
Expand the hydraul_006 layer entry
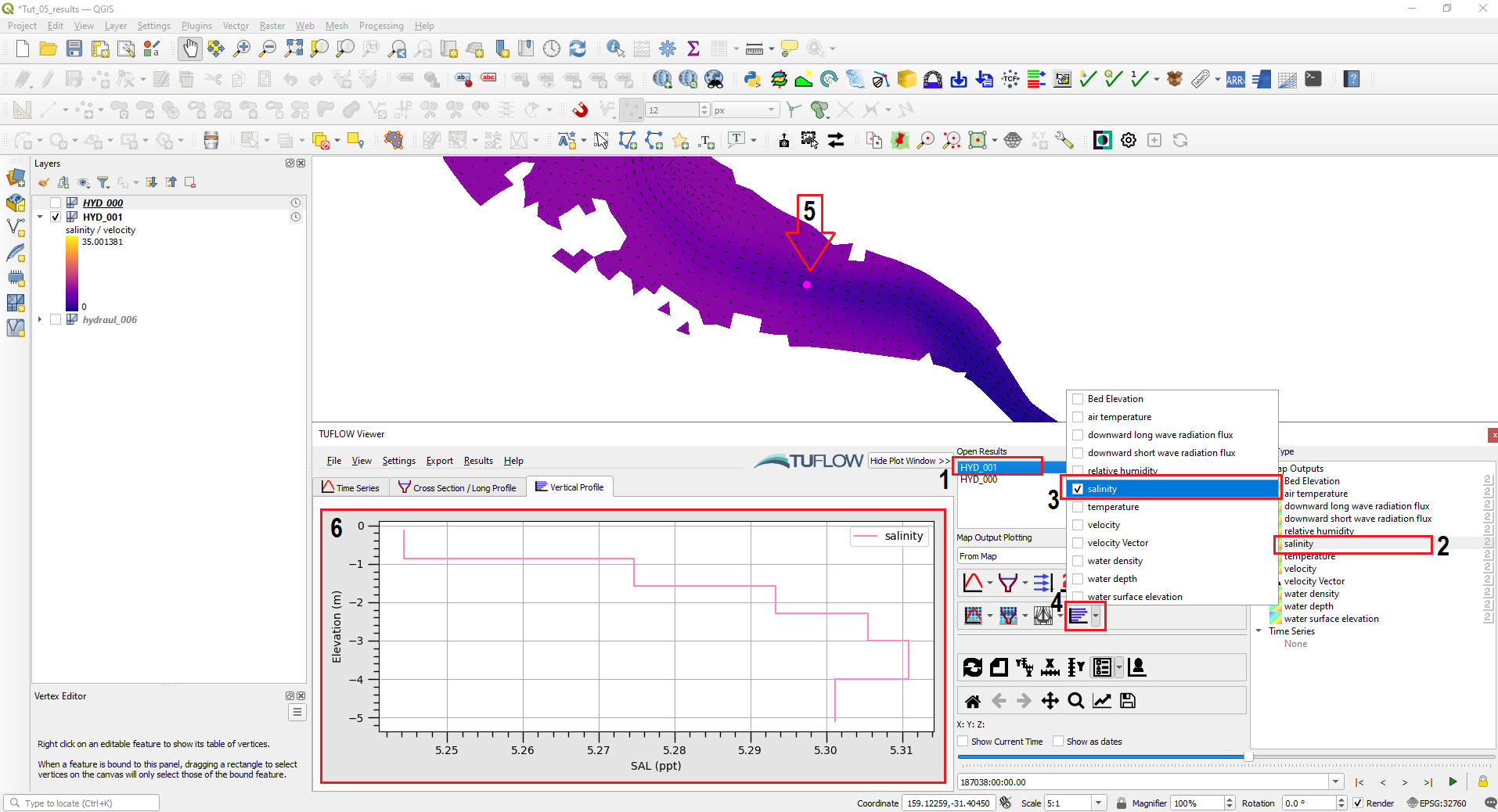(x=40, y=319)
